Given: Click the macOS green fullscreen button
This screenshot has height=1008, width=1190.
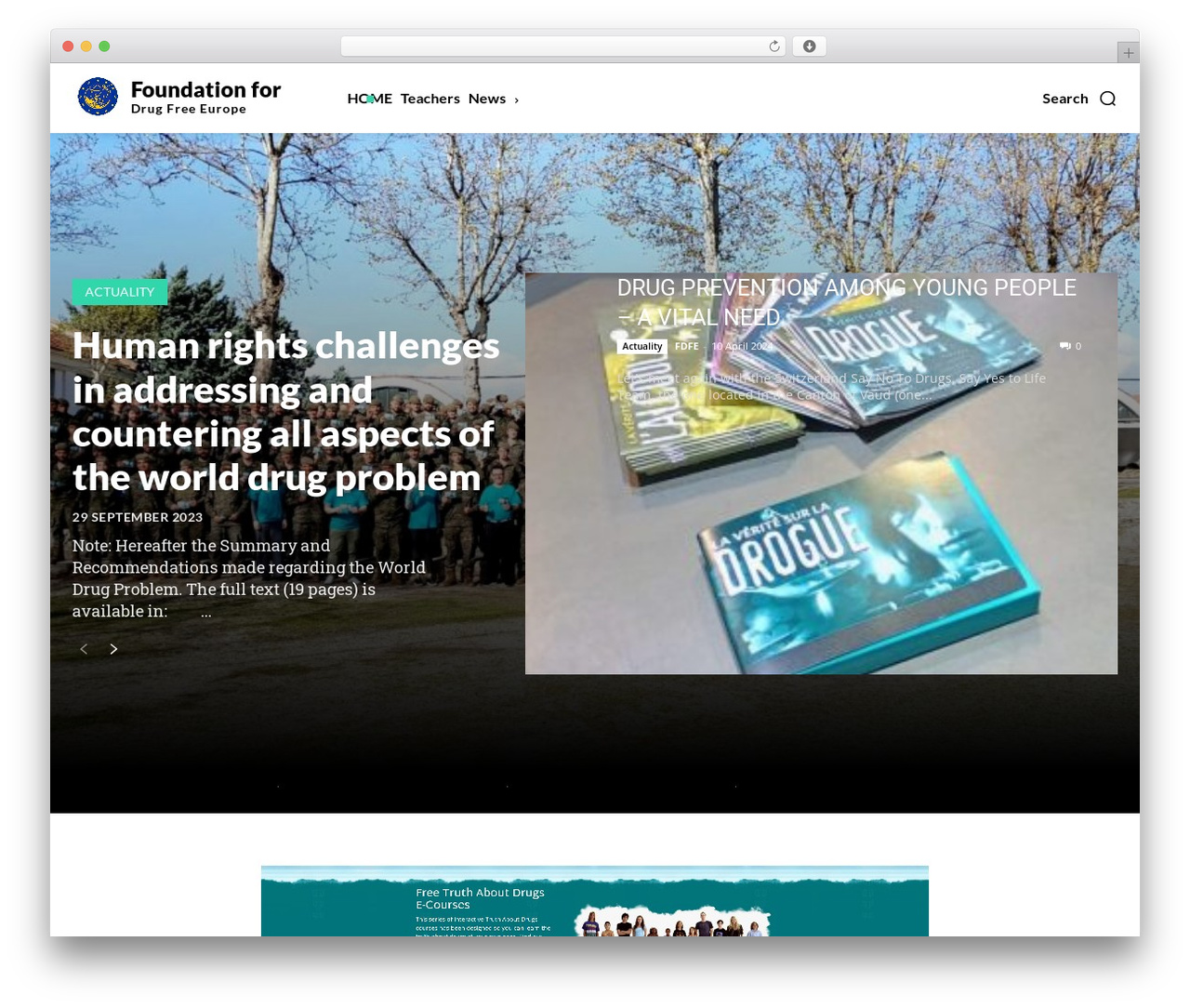Looking at the screenshot, I should point(104,46).
